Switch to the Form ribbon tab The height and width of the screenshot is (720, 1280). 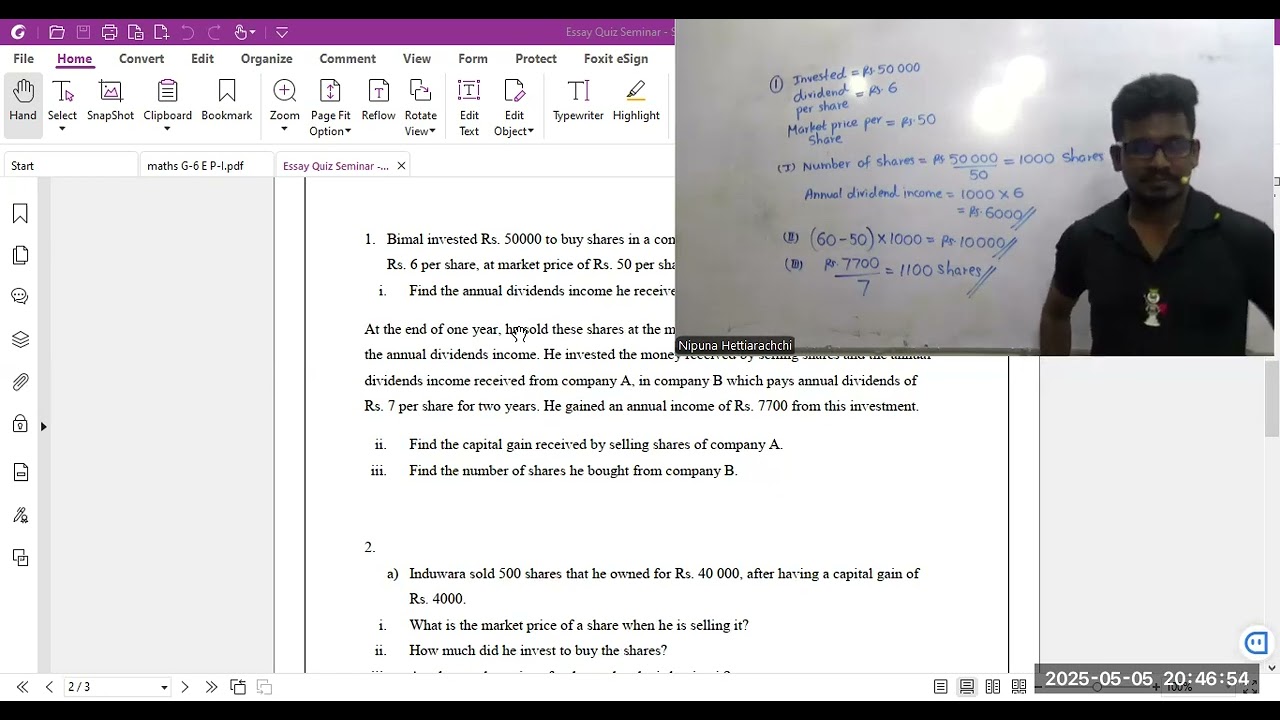[473, 59]
